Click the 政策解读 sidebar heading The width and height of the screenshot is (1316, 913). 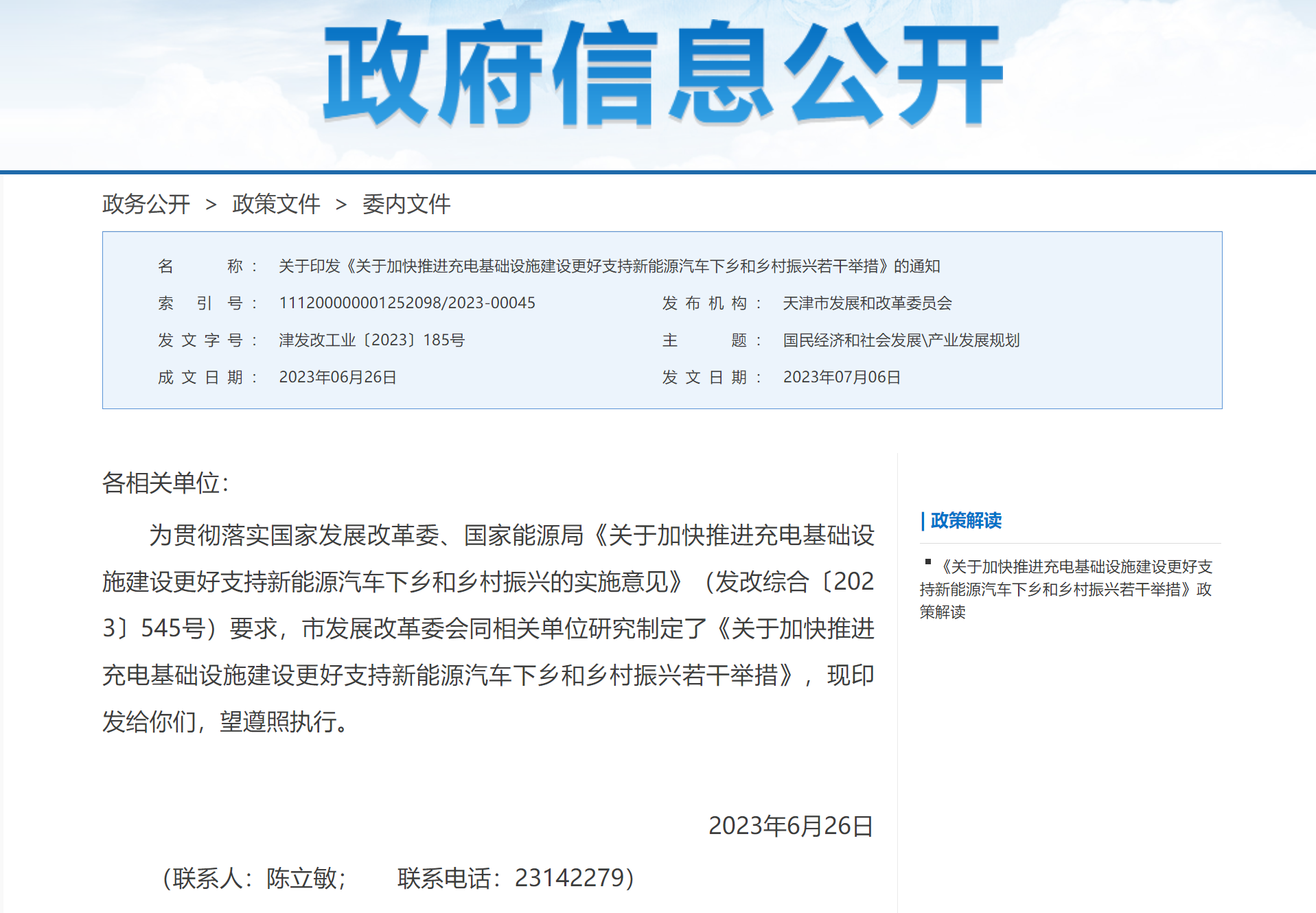coord(965,521)
